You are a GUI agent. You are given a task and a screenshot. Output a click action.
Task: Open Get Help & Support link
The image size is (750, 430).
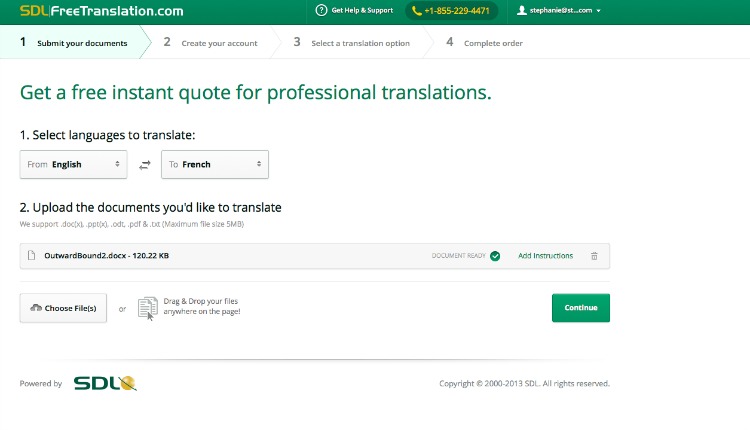(x=362, y=10)
